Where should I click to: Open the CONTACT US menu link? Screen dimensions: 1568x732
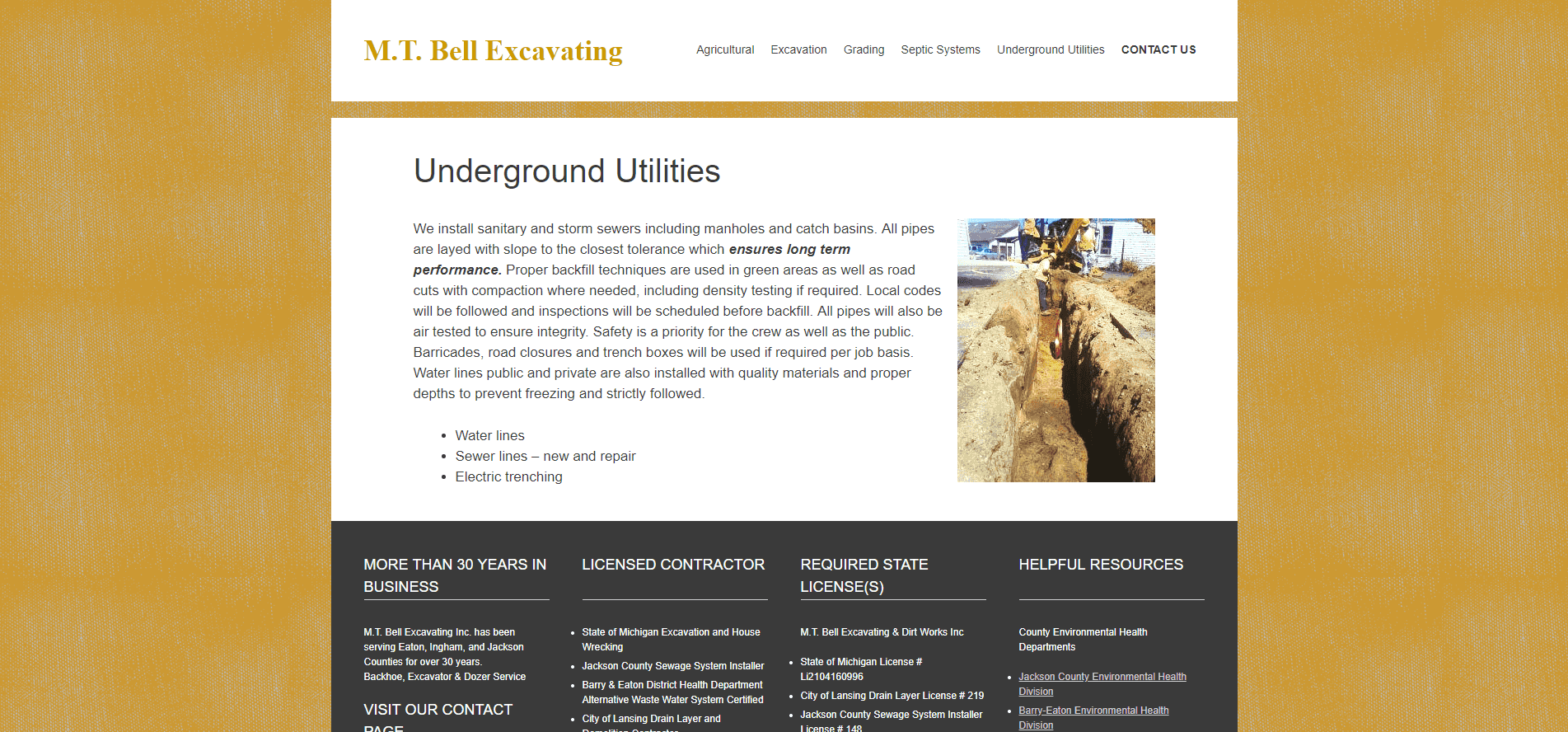1158,49
